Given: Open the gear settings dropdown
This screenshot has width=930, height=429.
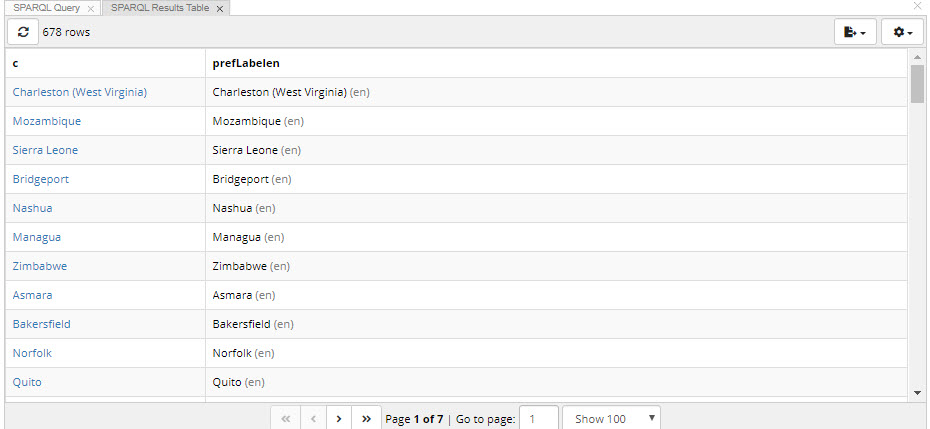Looking at the screenshot, I should tap(902, 32).
